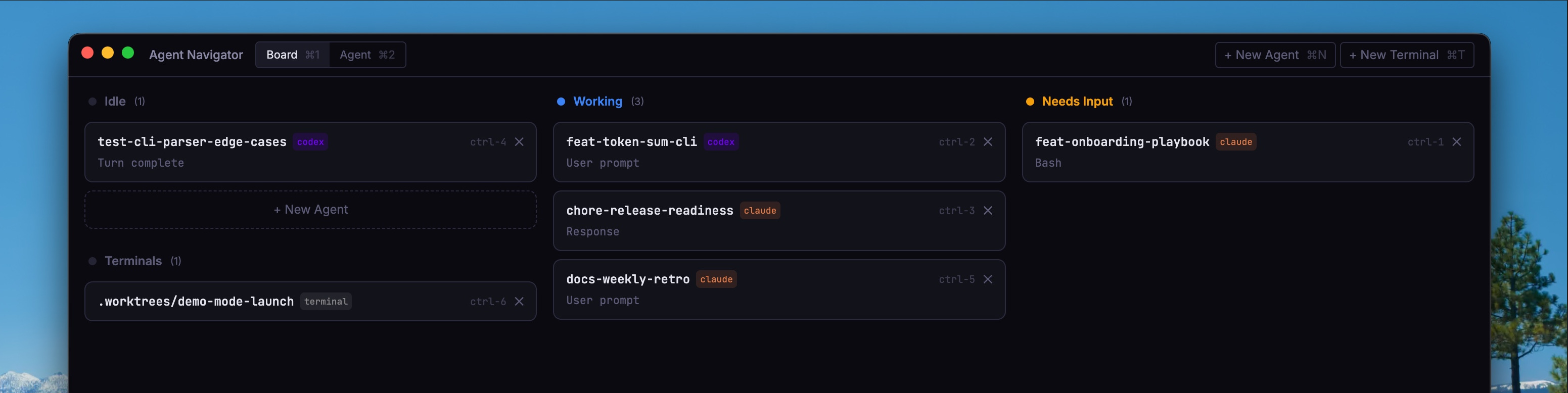Click the claude badge on docs-weekly-retro
This screenshot has height=393, width=1568.
(x=716, y=279)
